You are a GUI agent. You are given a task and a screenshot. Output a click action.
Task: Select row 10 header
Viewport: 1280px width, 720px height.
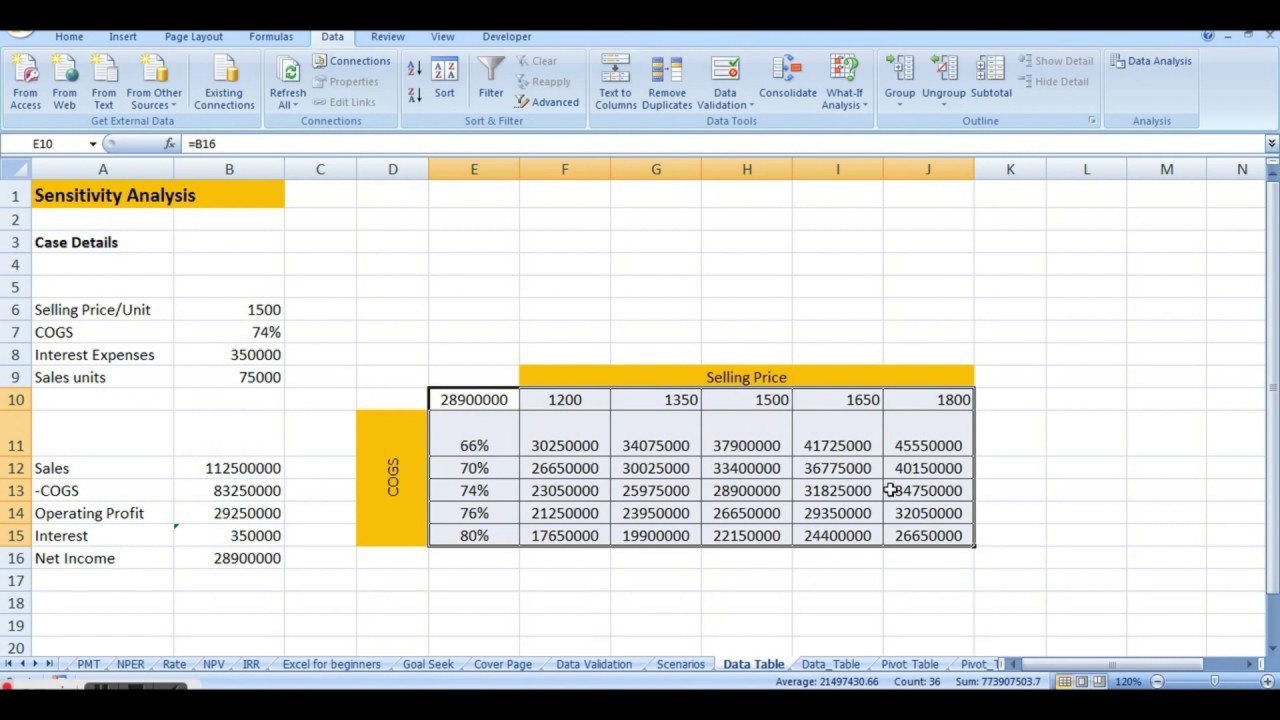[15, 400]
